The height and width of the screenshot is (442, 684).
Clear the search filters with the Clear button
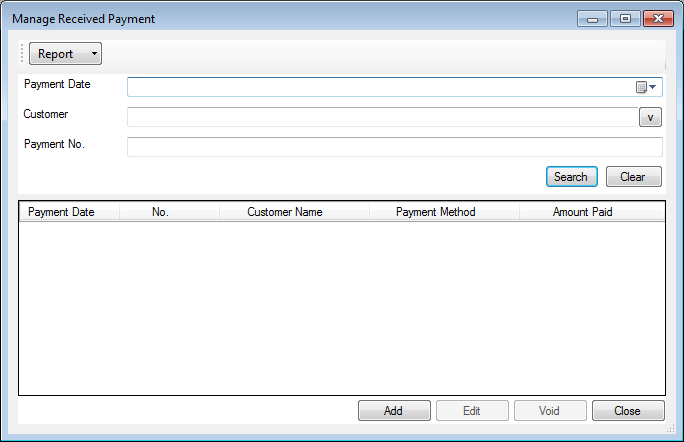coord(633,177)
